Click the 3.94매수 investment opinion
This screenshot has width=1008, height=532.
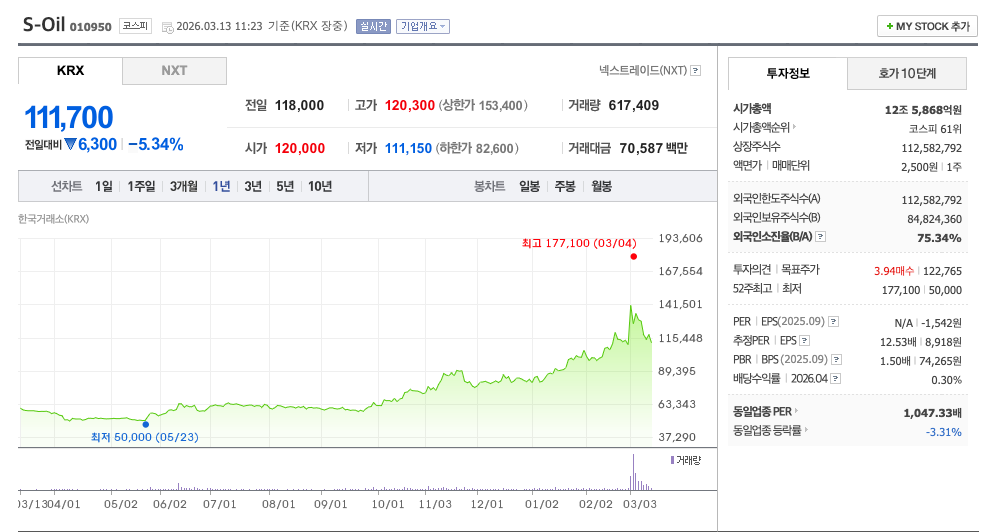tap(894, 271)
